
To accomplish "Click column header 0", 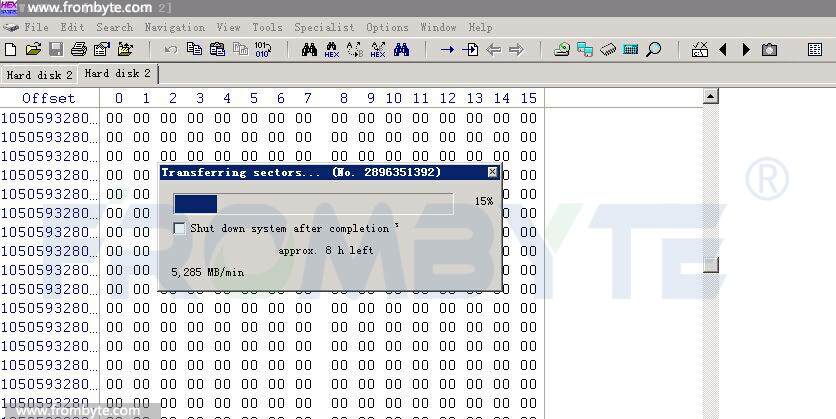I will (118, 98).
